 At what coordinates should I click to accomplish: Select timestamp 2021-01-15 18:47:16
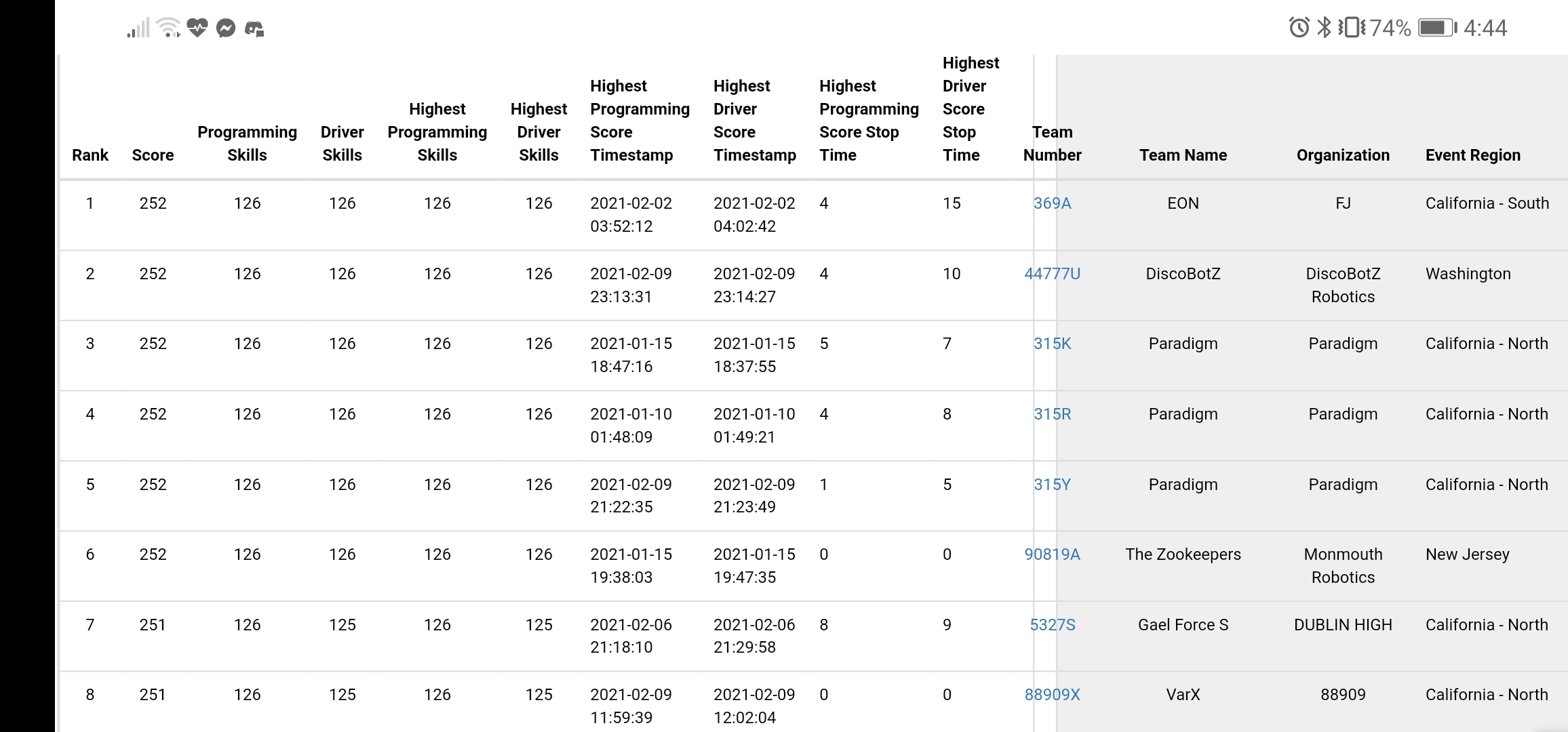click(631, 355)
